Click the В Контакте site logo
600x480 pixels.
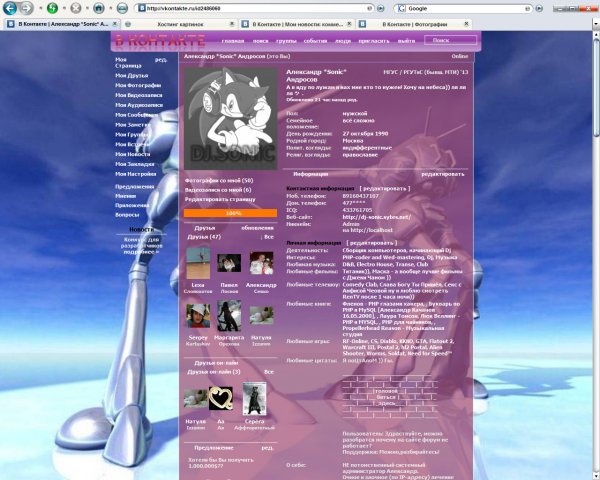coord(160,41)
